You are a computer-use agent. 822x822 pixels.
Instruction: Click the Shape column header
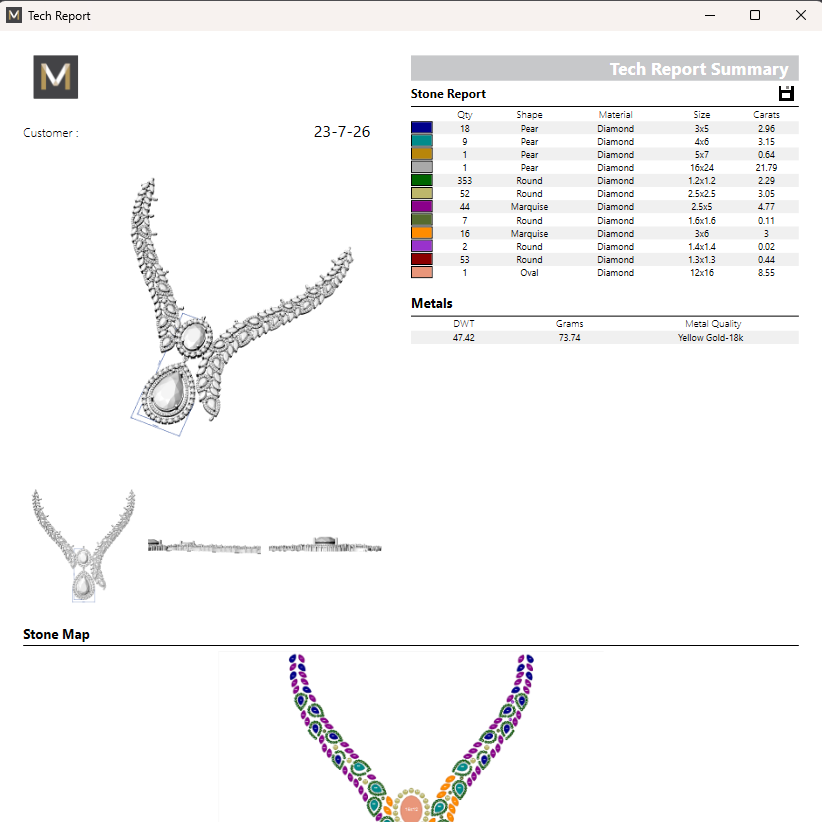pos(529,115)
